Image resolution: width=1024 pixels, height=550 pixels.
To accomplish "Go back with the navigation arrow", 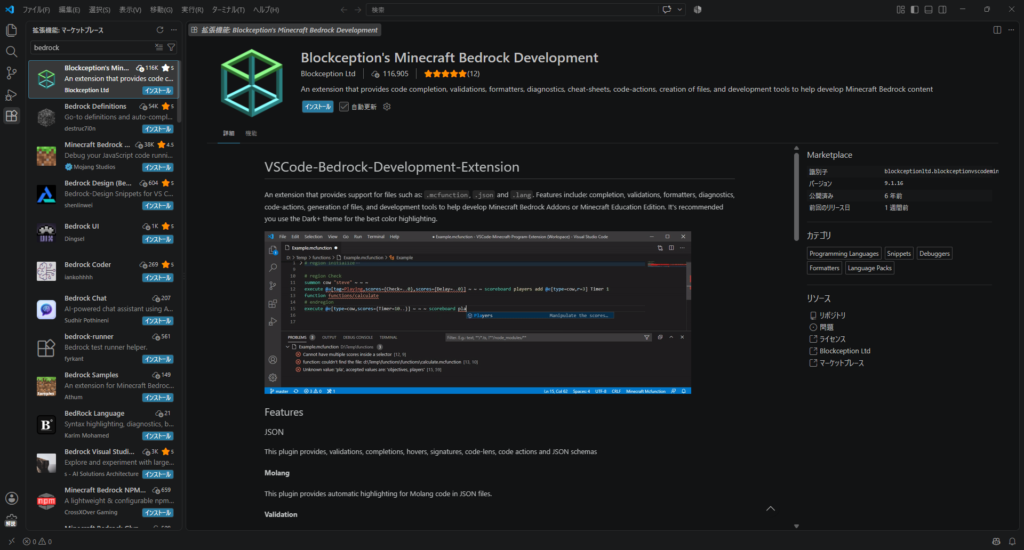I will point(344,10).
